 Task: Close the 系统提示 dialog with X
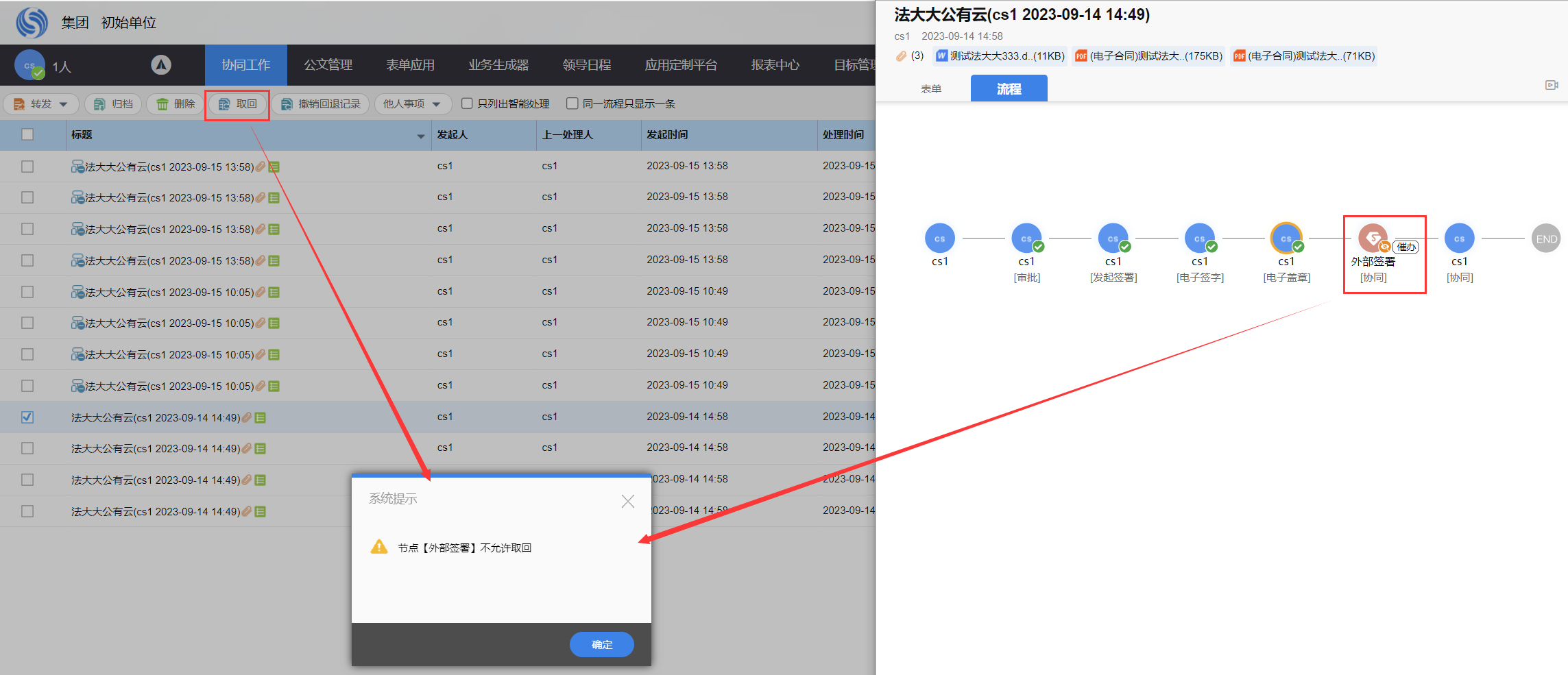coord(627,502)
